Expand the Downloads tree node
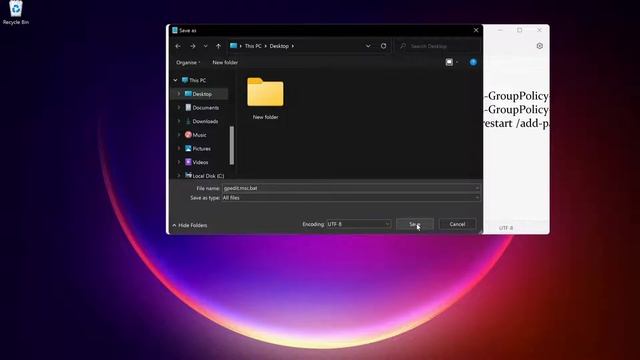 click(179, 121)
